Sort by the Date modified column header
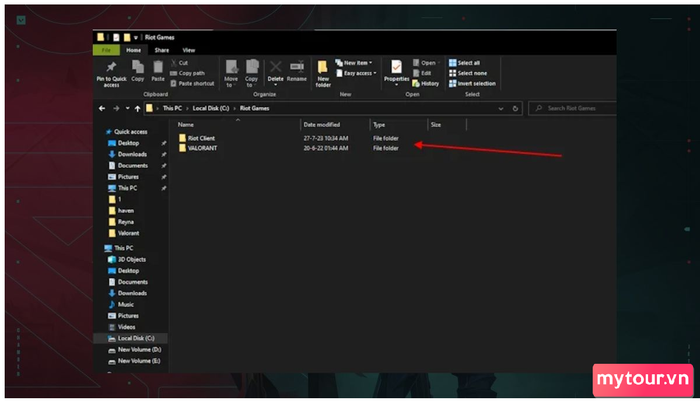Viewport: 700px width, 405px height. tap(322, 125)
